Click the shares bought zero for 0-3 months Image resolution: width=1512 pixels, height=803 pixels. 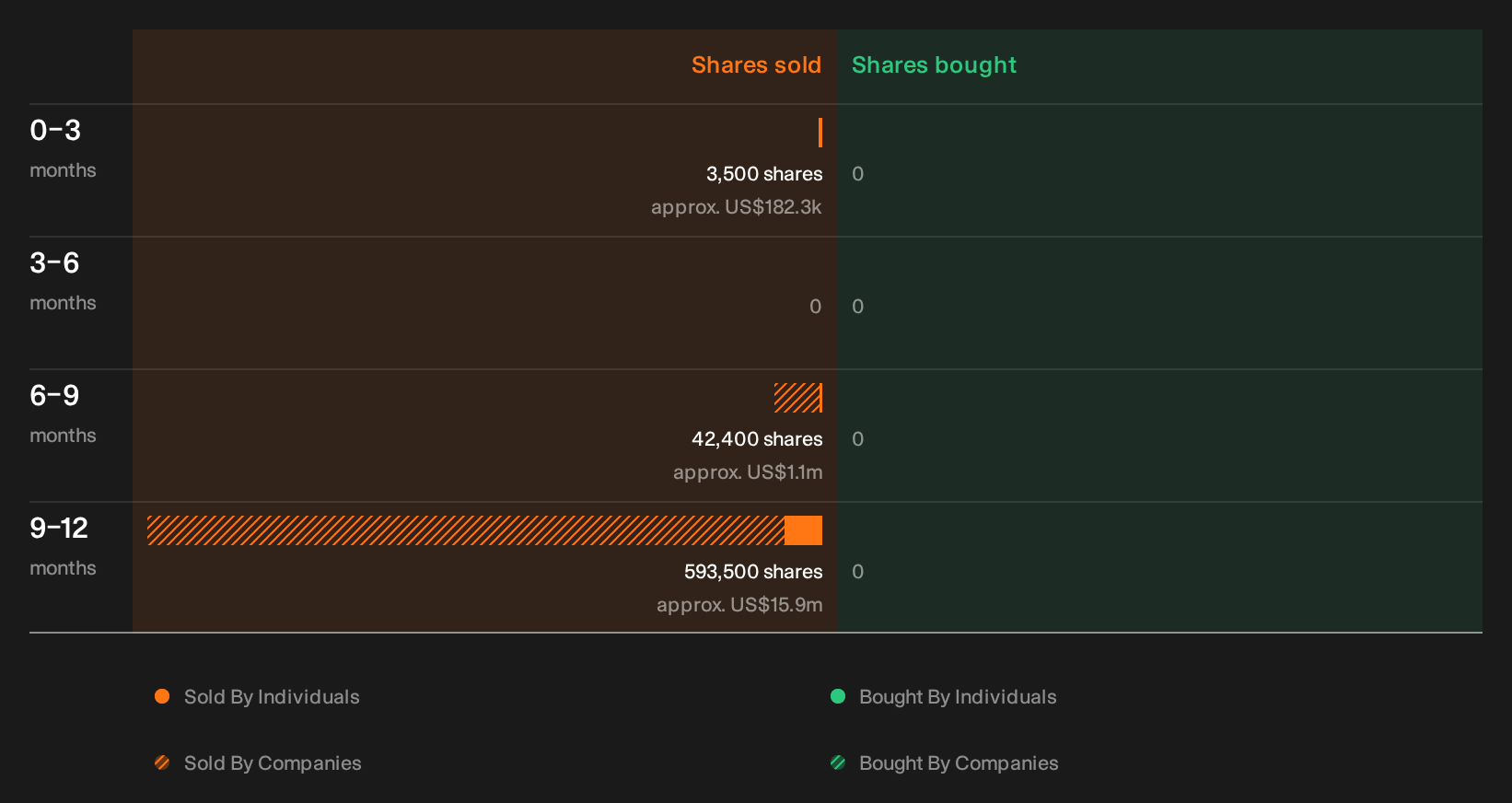(857, 174)
